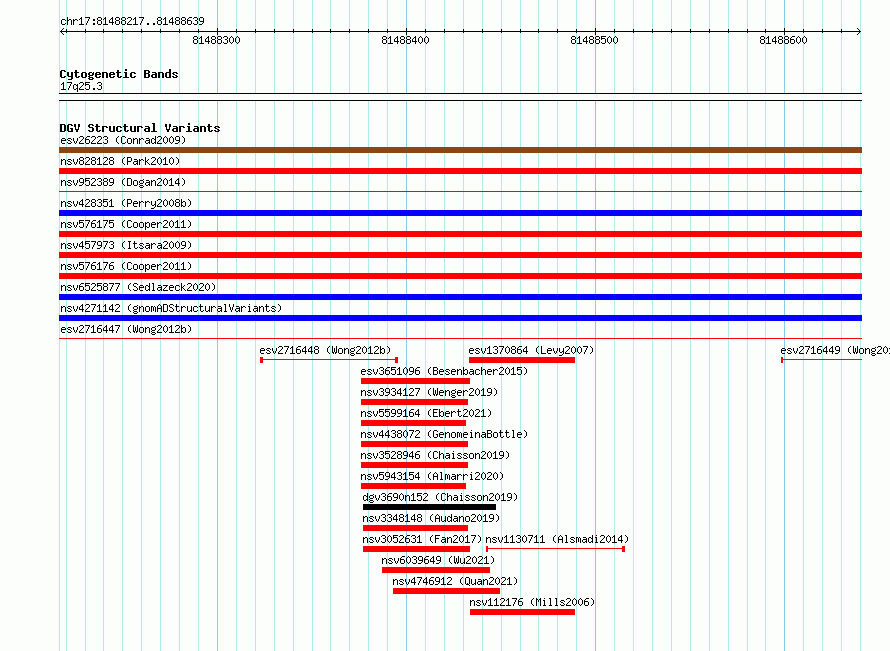
Task: Click the red bar under nsv5599164
Action: click(413, 423)
